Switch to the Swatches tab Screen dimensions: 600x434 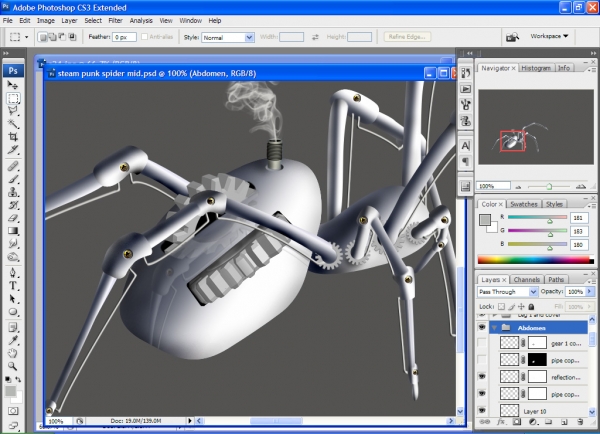523,204
